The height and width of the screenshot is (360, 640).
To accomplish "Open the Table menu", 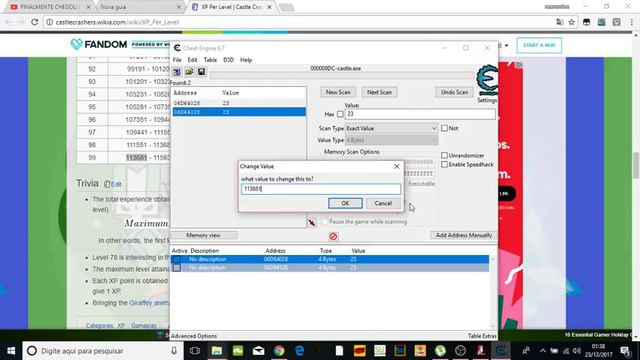I will (x=210, y=60).
